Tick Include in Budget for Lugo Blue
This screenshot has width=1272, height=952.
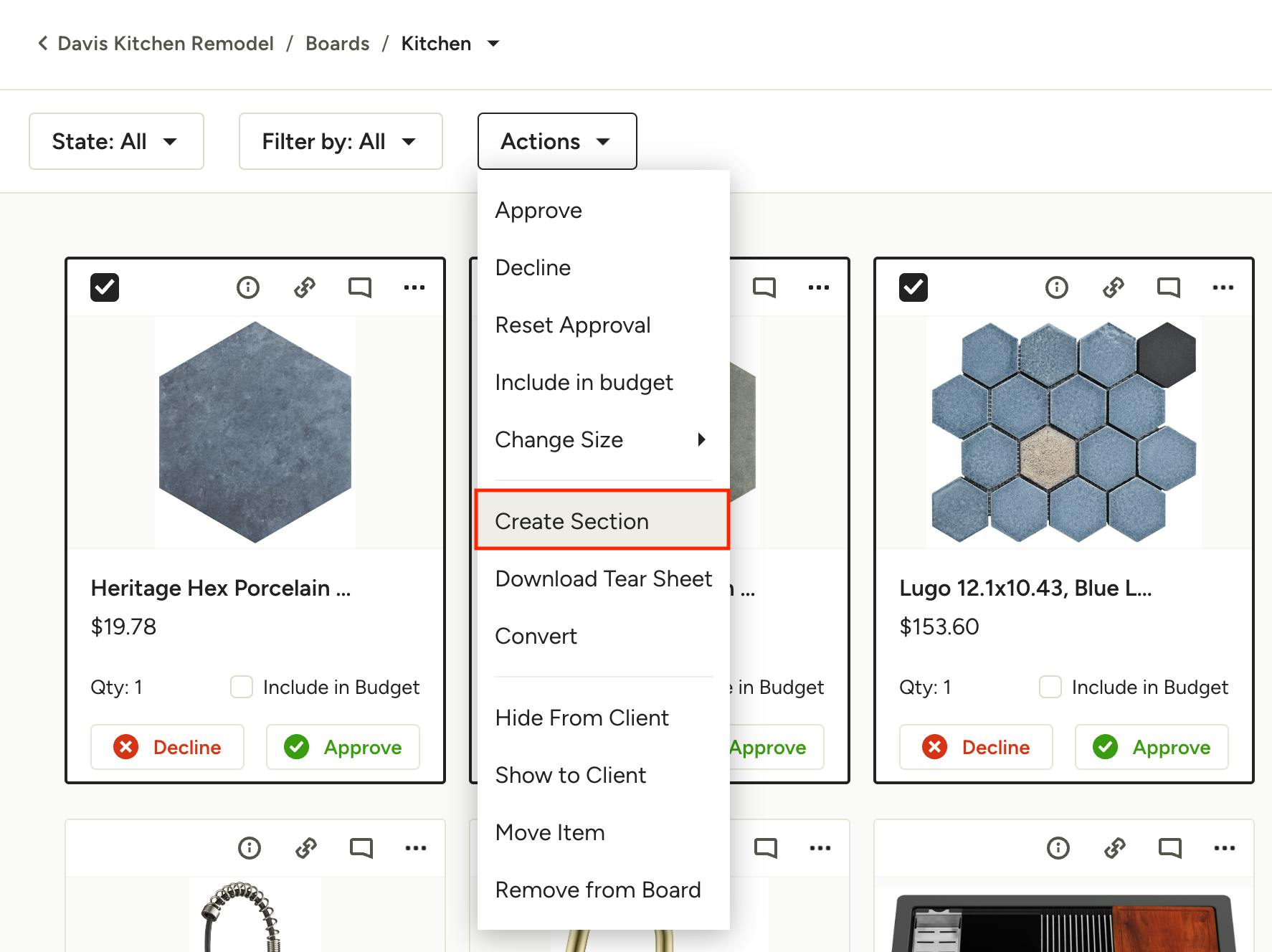coord(1050,687)
